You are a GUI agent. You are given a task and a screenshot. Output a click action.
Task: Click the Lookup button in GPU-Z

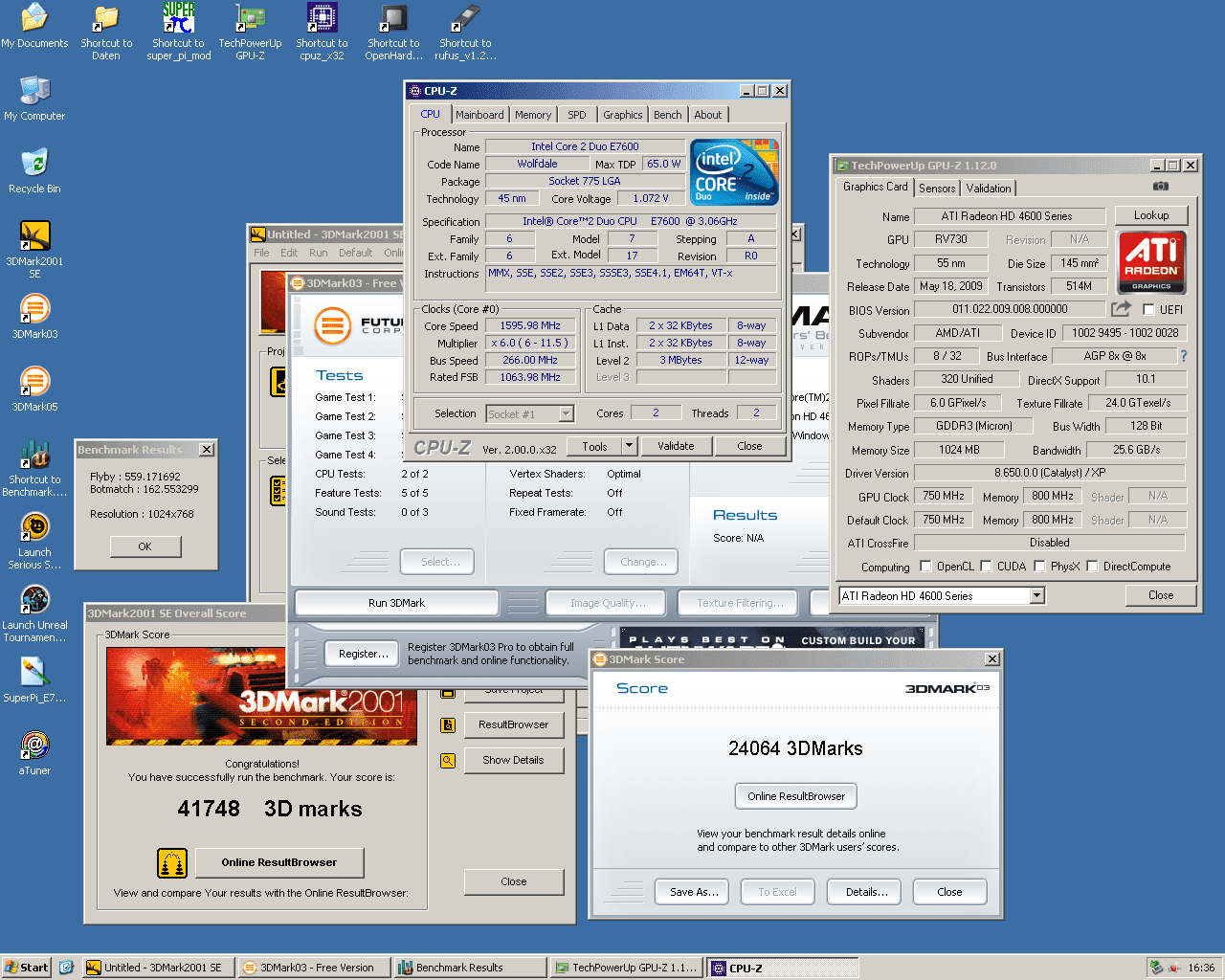1151,216
